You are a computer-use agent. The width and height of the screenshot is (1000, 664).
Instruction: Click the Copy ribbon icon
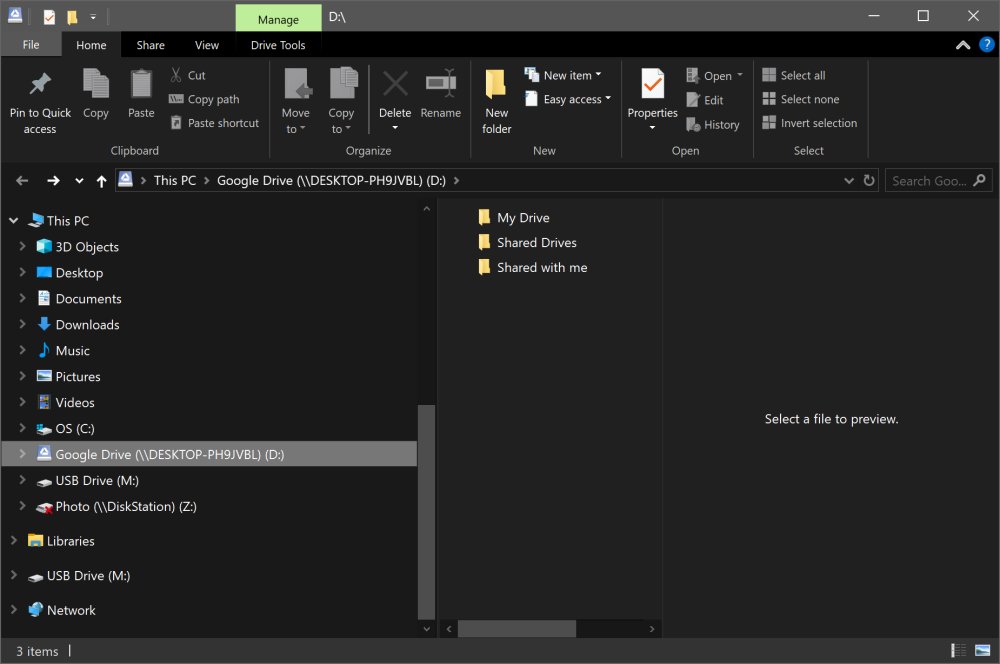pyautogui.click(x=96, y=84)
